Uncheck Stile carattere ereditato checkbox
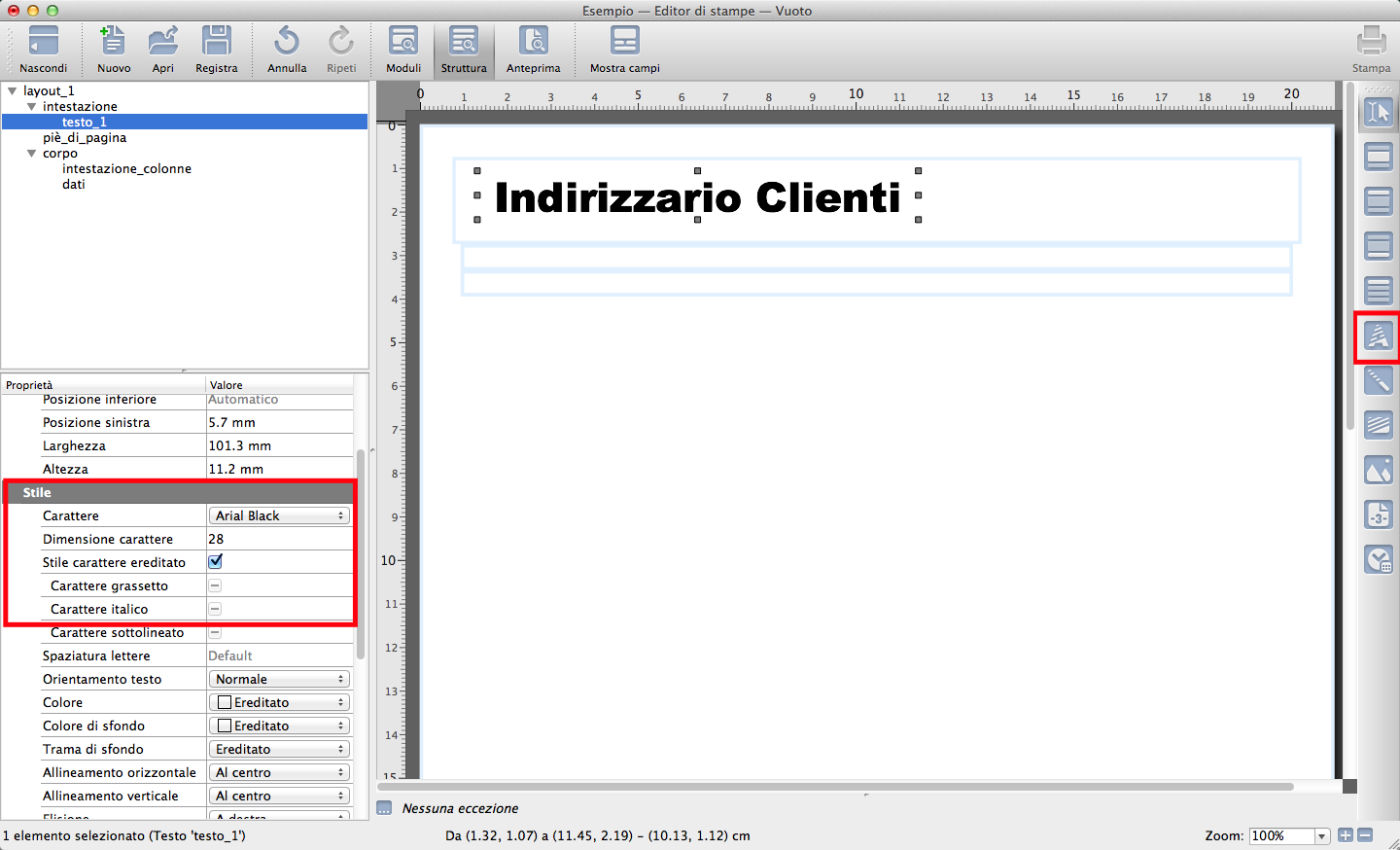1400x850 pixels. point(216,561)
